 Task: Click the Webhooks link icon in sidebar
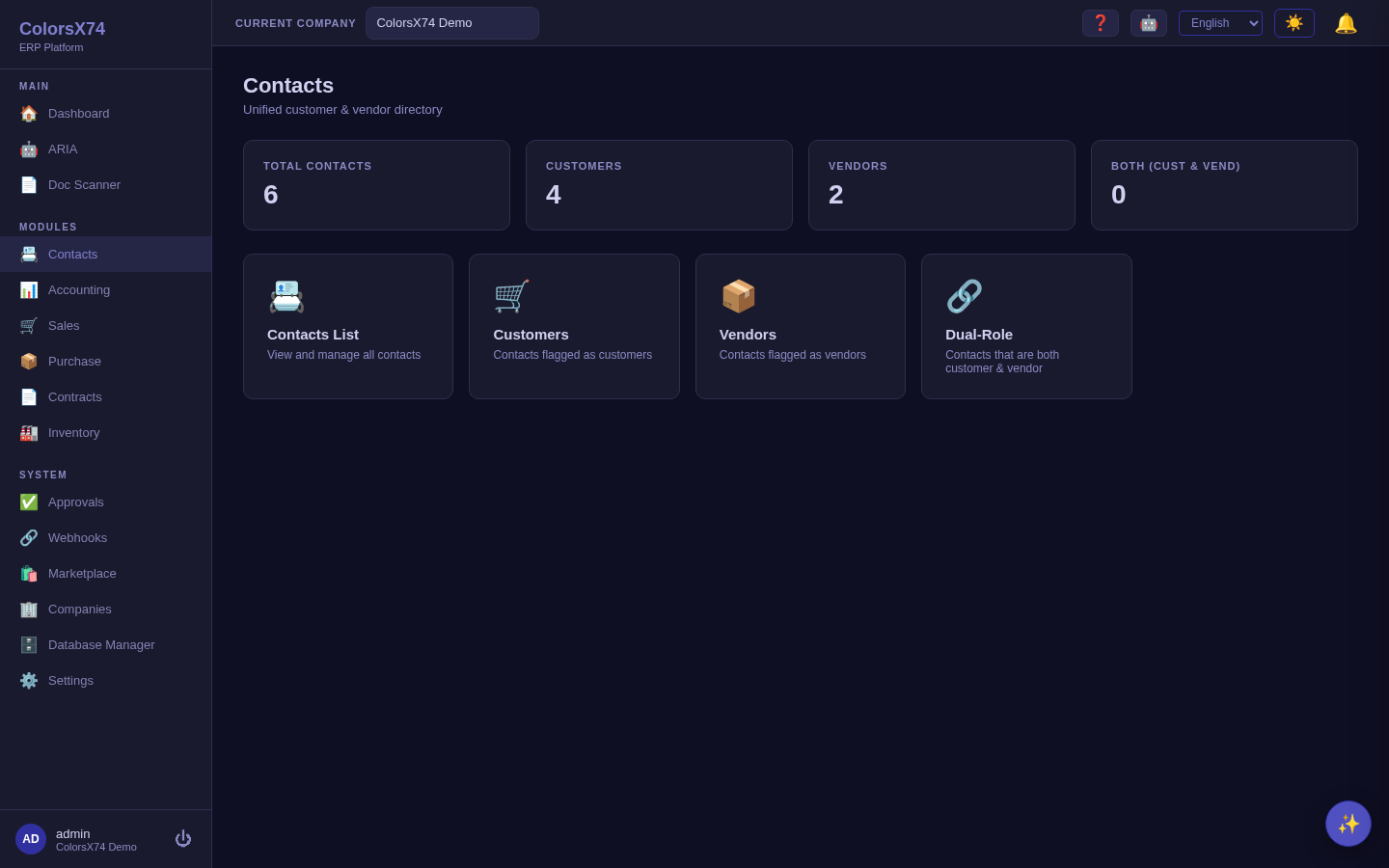click(x=29, y=538)
